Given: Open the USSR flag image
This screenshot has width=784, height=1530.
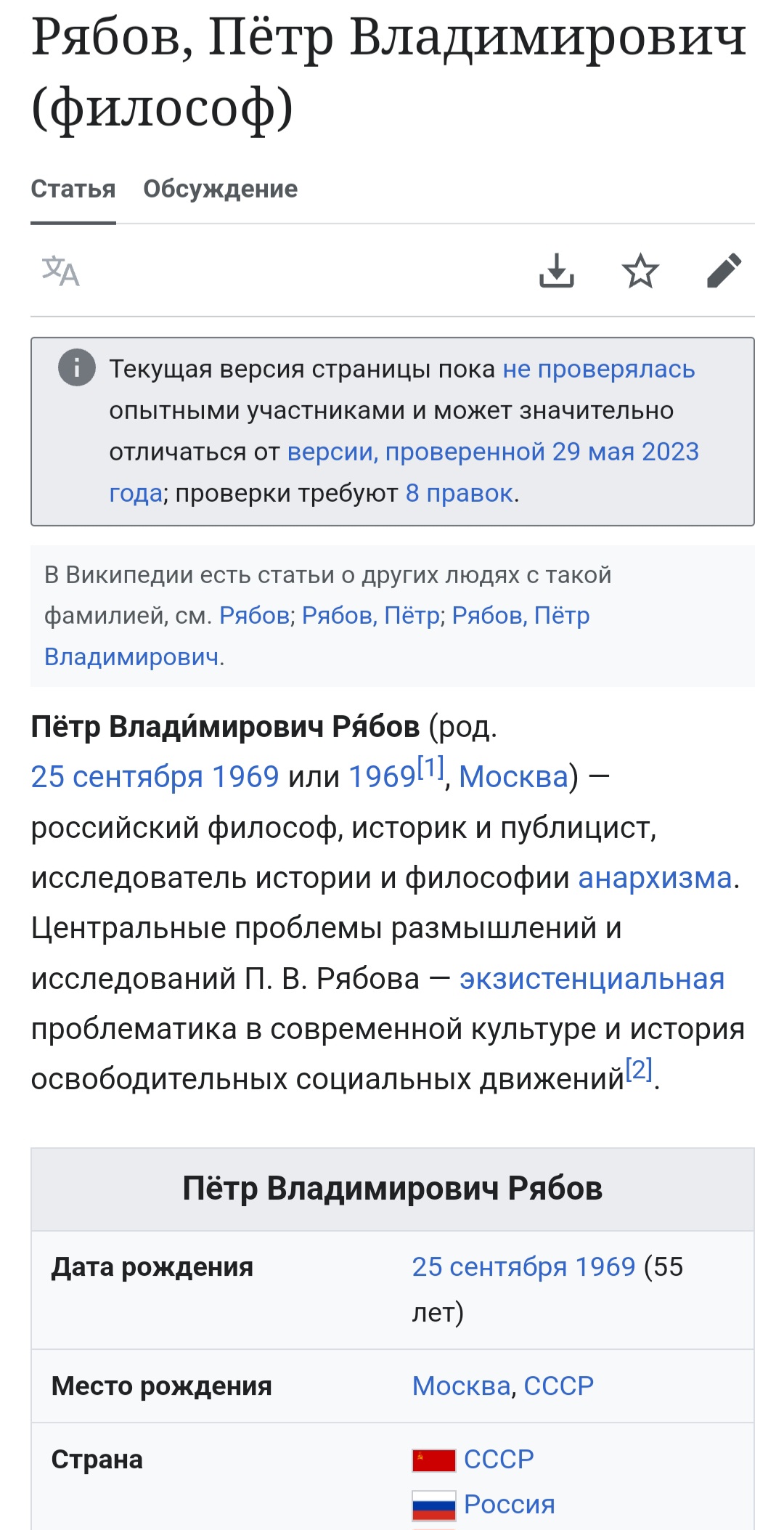Looking at the screenshot, I should tap(434, 1460).
